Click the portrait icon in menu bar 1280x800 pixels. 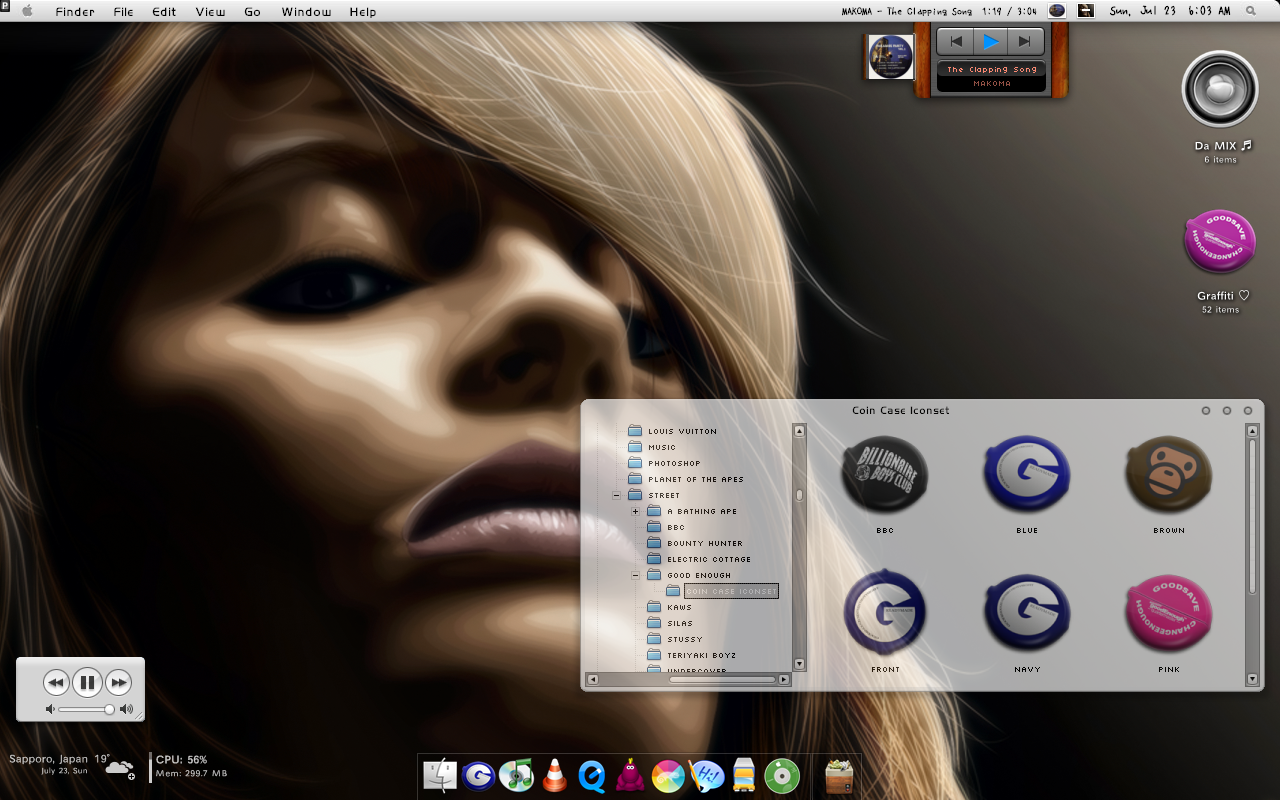tap(1085, 11)
